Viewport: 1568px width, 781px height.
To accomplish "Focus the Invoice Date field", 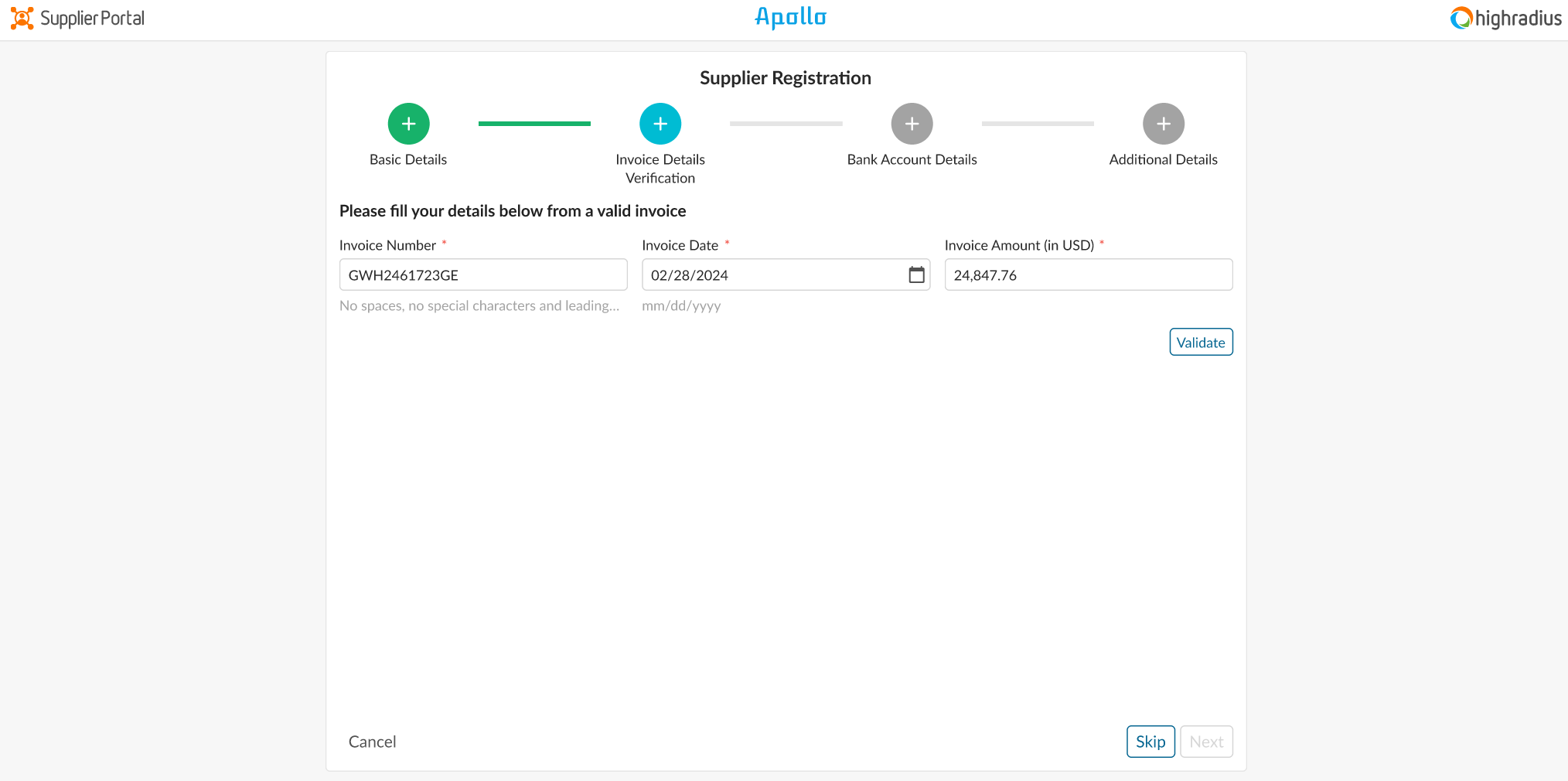I will [x=786, y=275].
